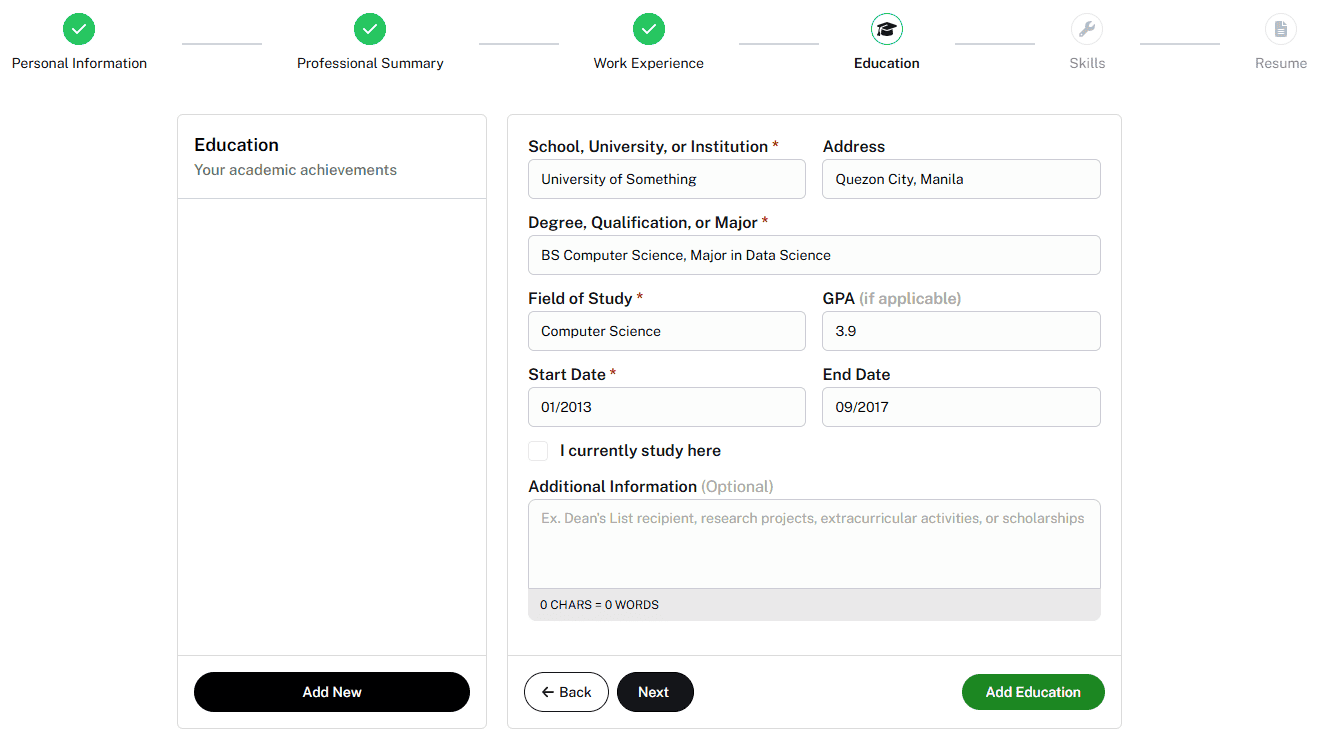Click the Personal Information green checkmark icon

[79, 29]
